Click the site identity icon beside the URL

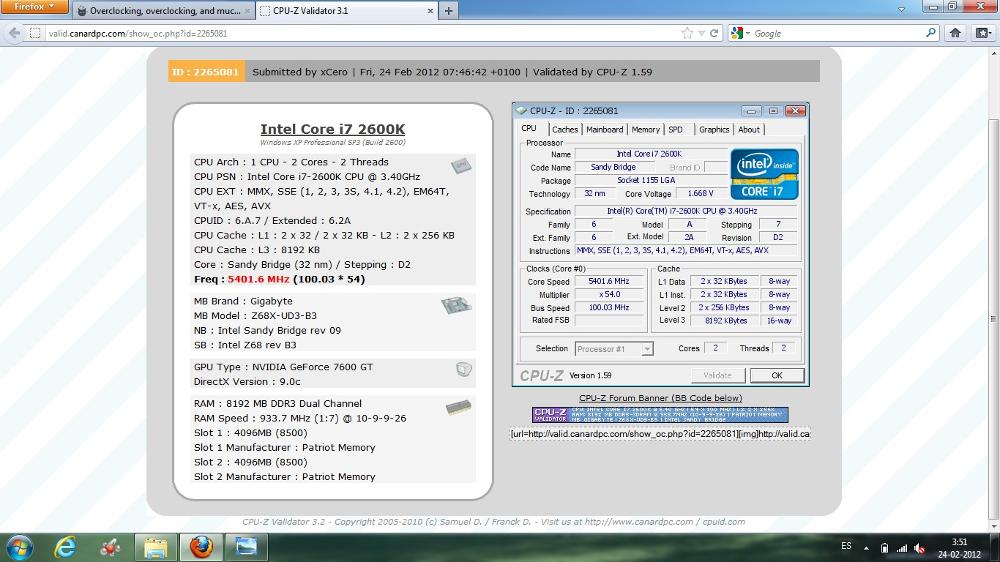36,33
